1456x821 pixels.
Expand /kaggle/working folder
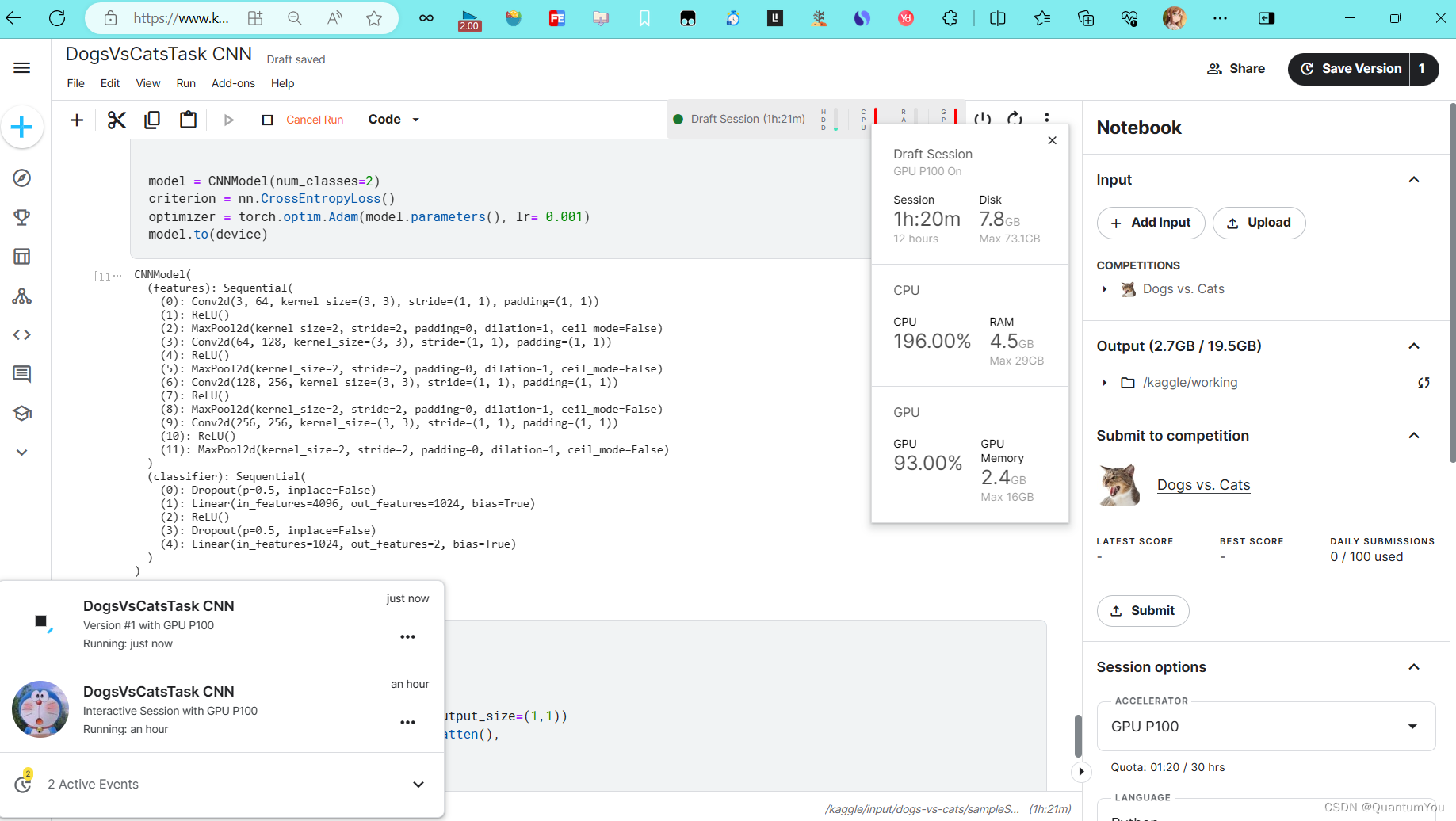click(x=1104, y=383)
